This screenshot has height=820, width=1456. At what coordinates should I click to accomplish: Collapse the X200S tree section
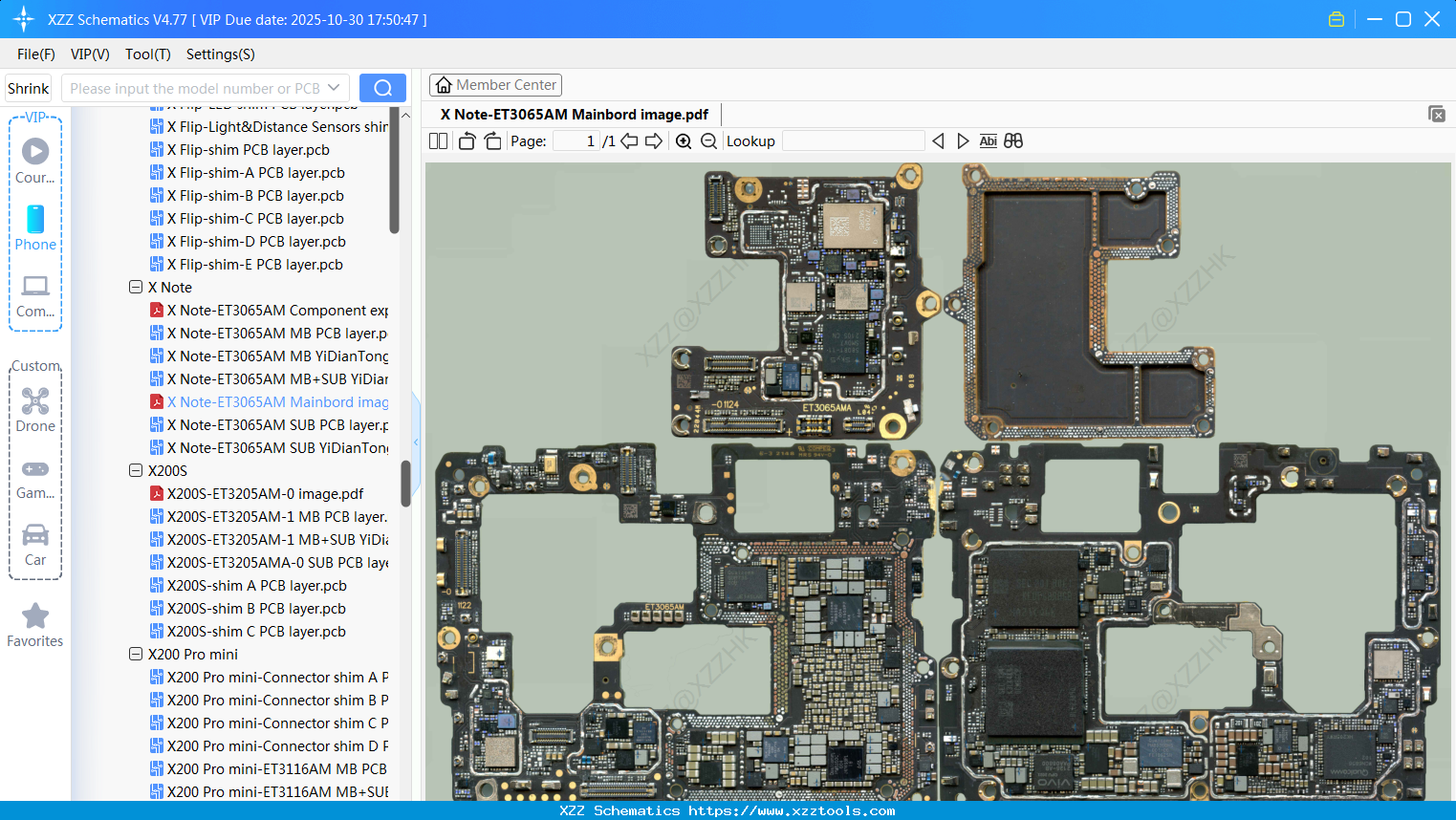(135, 470)
